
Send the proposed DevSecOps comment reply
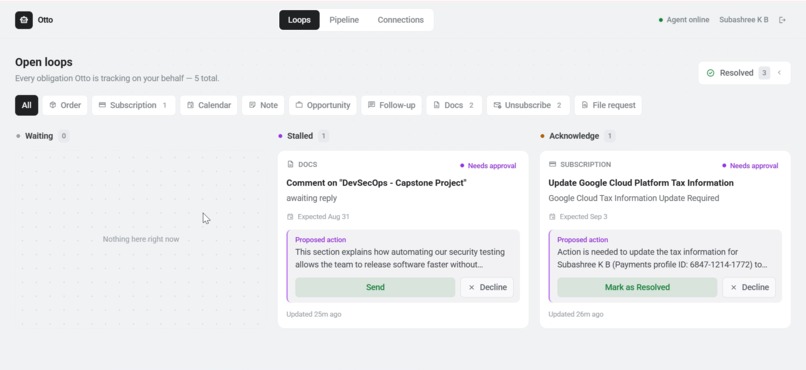375,287
